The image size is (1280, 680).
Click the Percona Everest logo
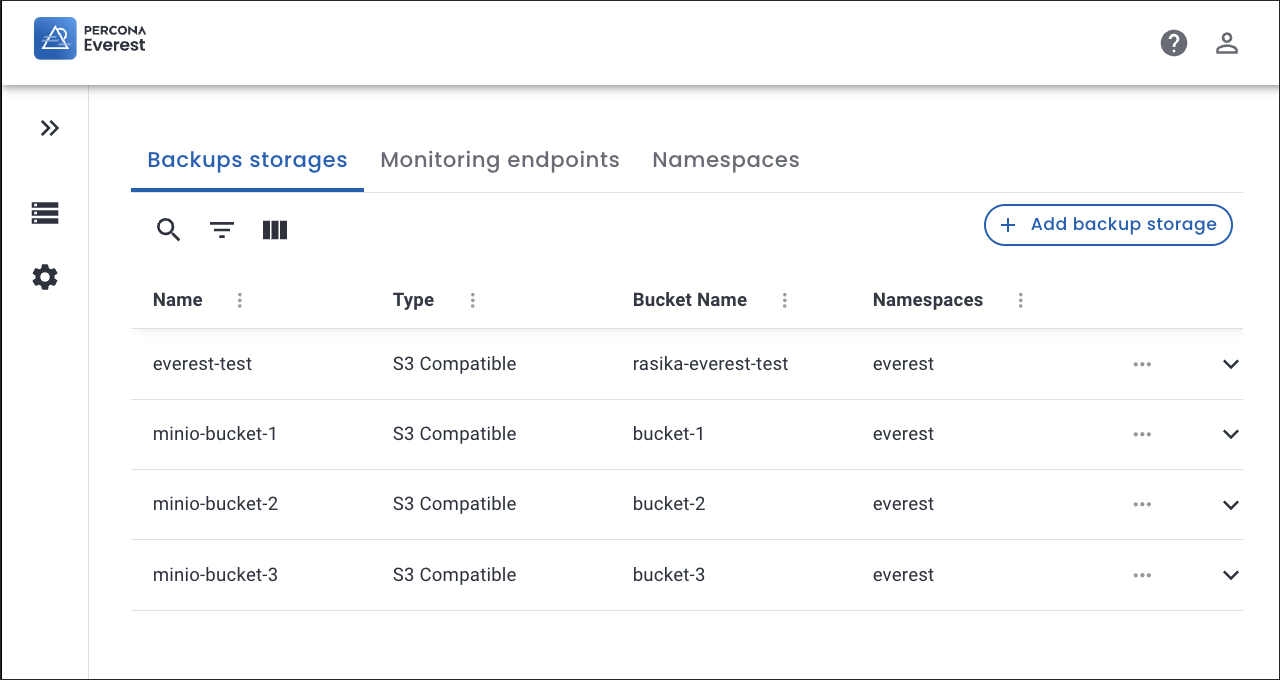(90, 39)
